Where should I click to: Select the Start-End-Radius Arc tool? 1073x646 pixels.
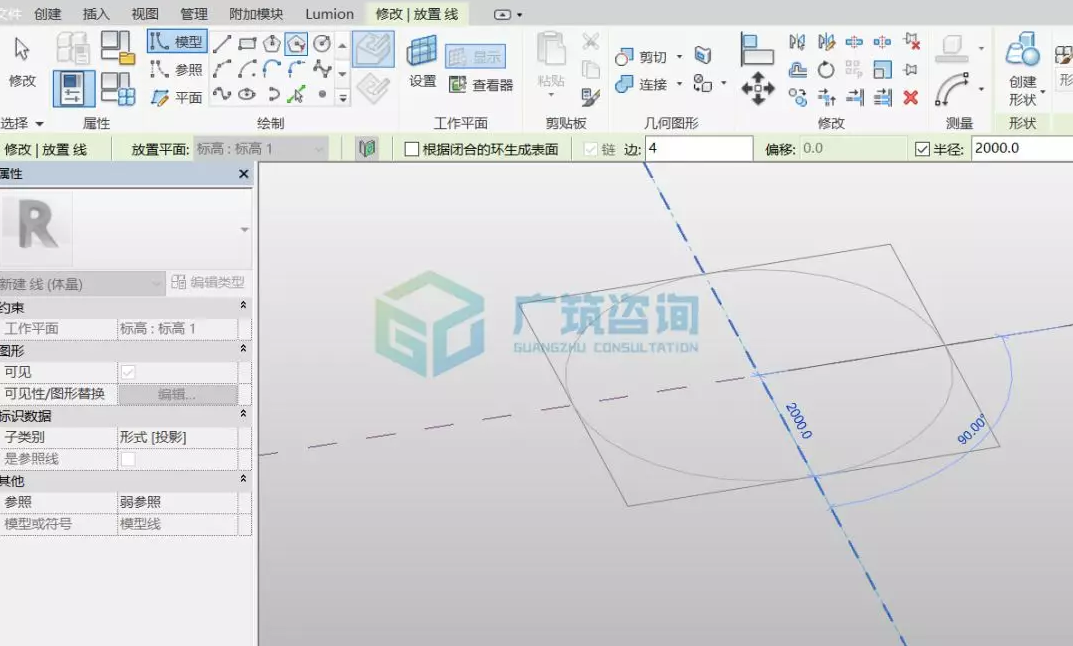tap(222, 69)
